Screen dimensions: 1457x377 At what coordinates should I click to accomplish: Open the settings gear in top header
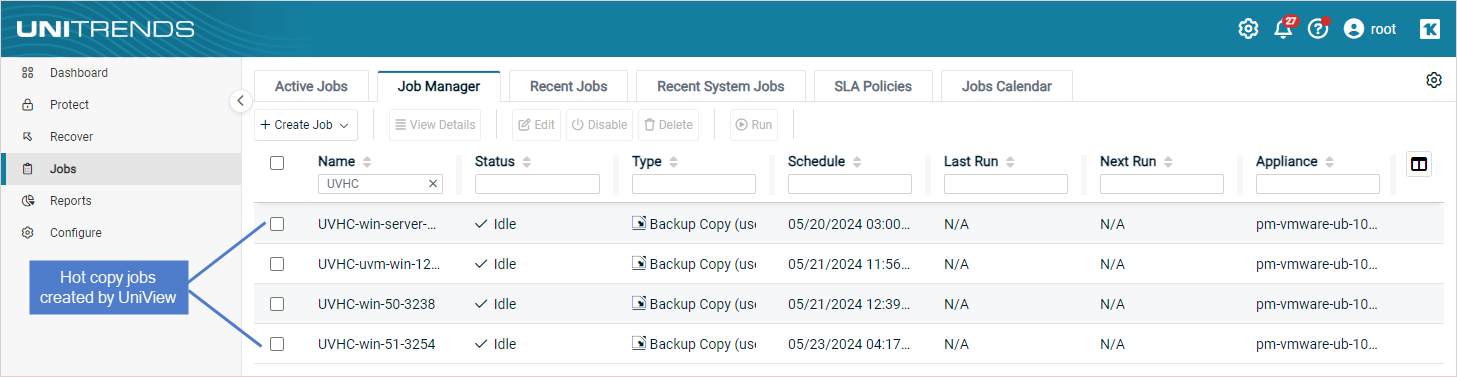tap(1248, 29)
